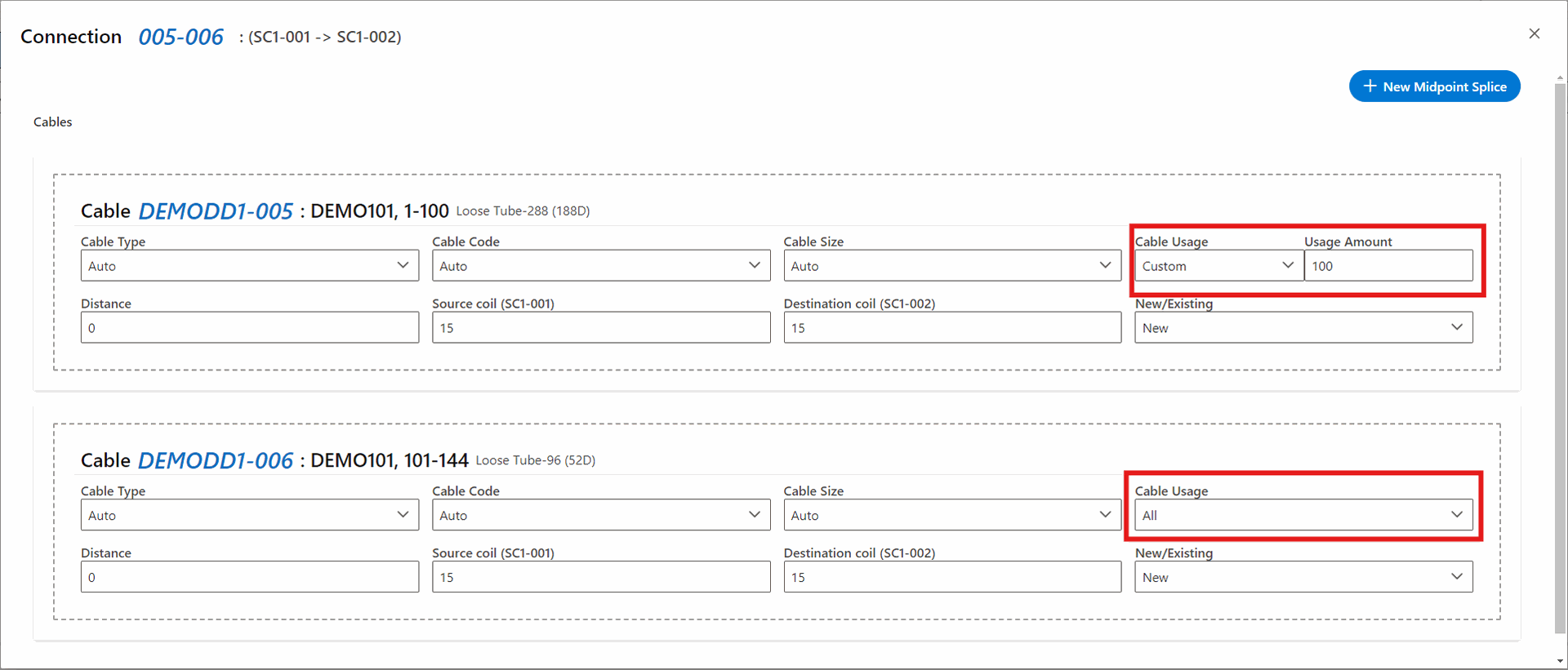This screenshot has height=670, width=1568.
Task: Select the Cables section label
Action: 52,122
